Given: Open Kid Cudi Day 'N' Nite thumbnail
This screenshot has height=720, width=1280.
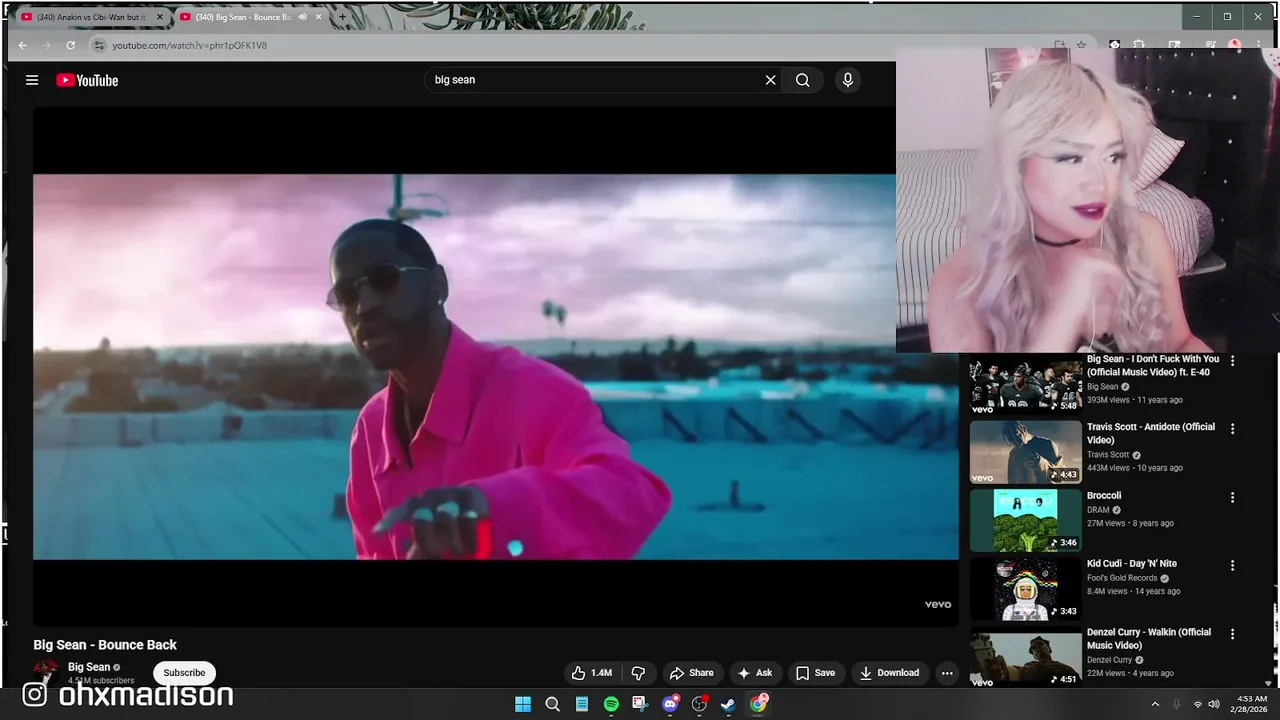Looking at the screenshot, I should pos(1025,588).
